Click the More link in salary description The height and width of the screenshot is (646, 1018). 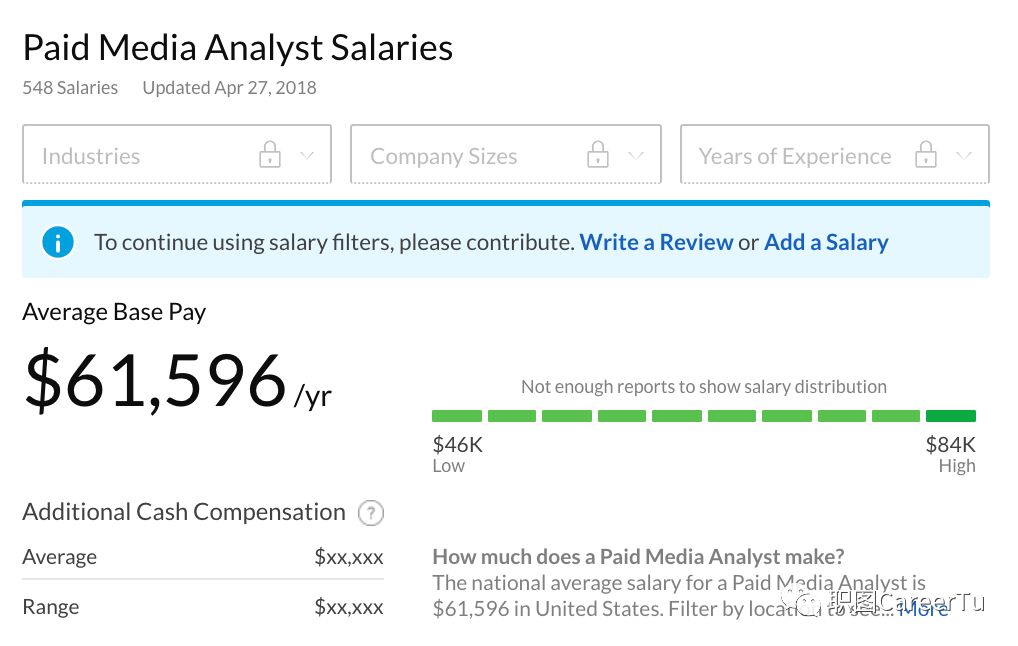[x=923, y=608]
